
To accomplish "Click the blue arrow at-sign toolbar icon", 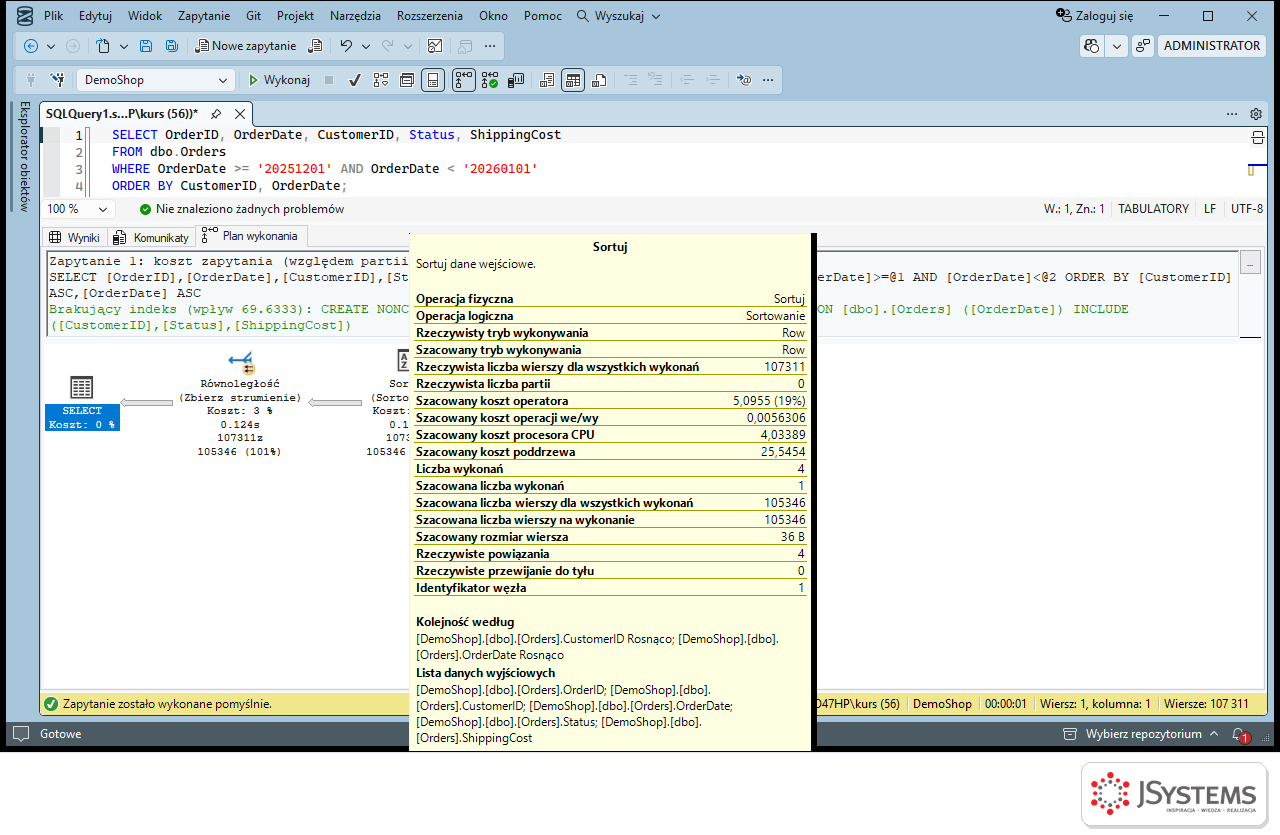I will 743,80.
